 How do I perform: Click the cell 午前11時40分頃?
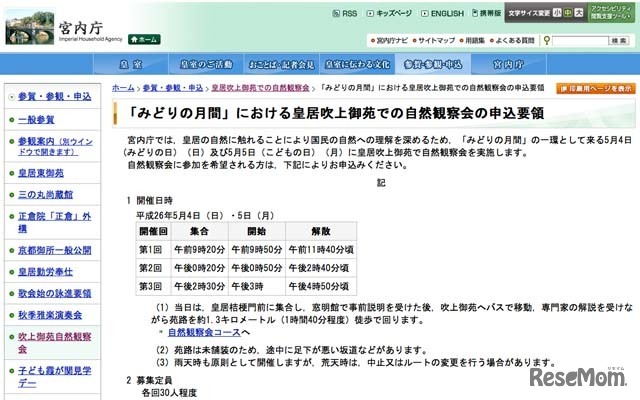click(x=321, y=249)
